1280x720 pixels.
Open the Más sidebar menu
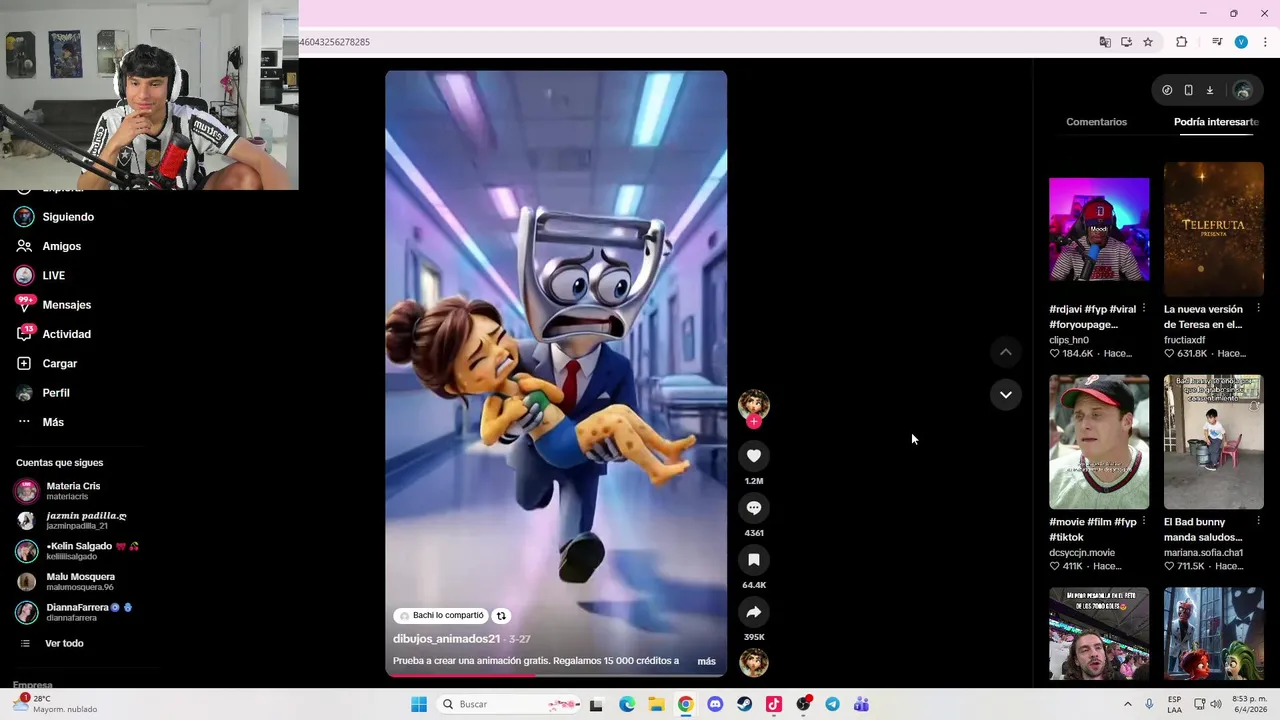point(53,422)
